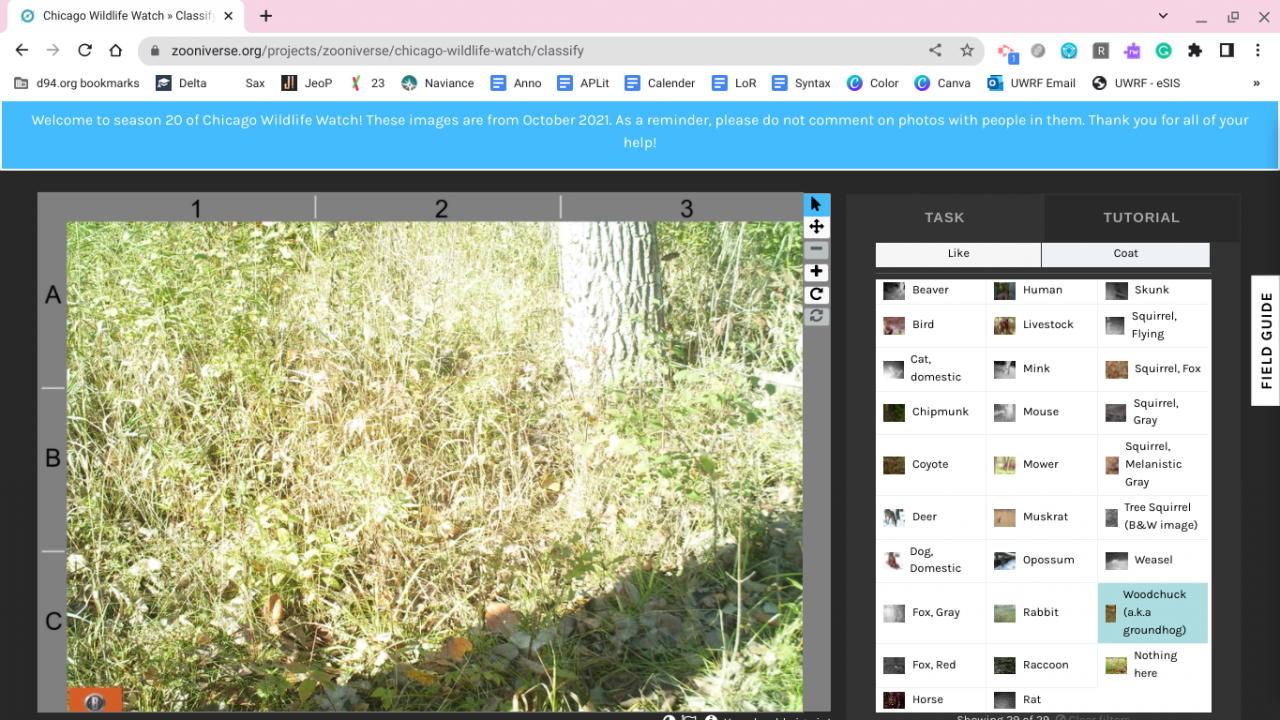1280x720 pixels.
Task: Go back to the previous page
Action: click(x=22, y=50)
